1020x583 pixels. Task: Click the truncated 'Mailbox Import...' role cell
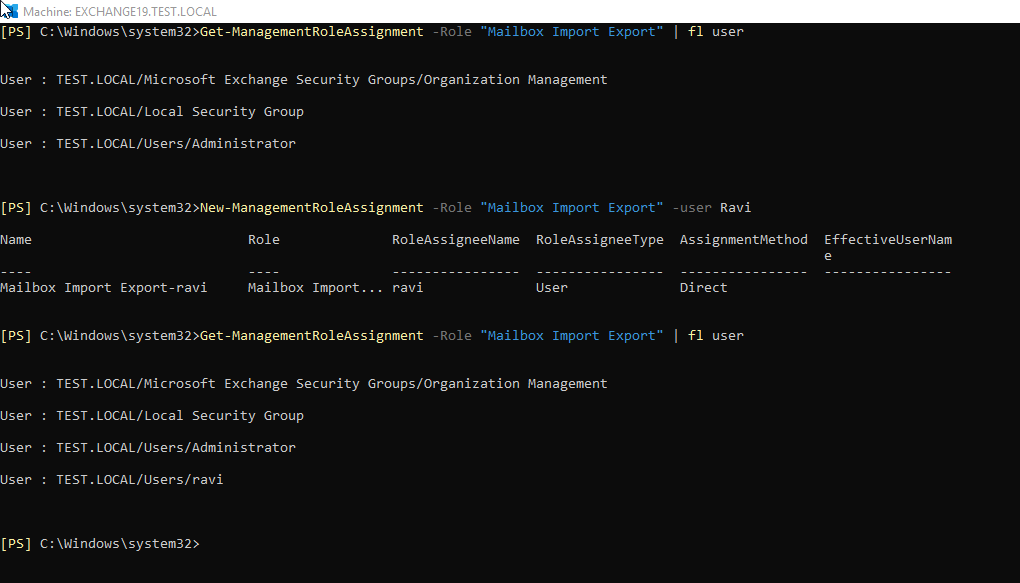pyautogui.click(x=315, y=288)
